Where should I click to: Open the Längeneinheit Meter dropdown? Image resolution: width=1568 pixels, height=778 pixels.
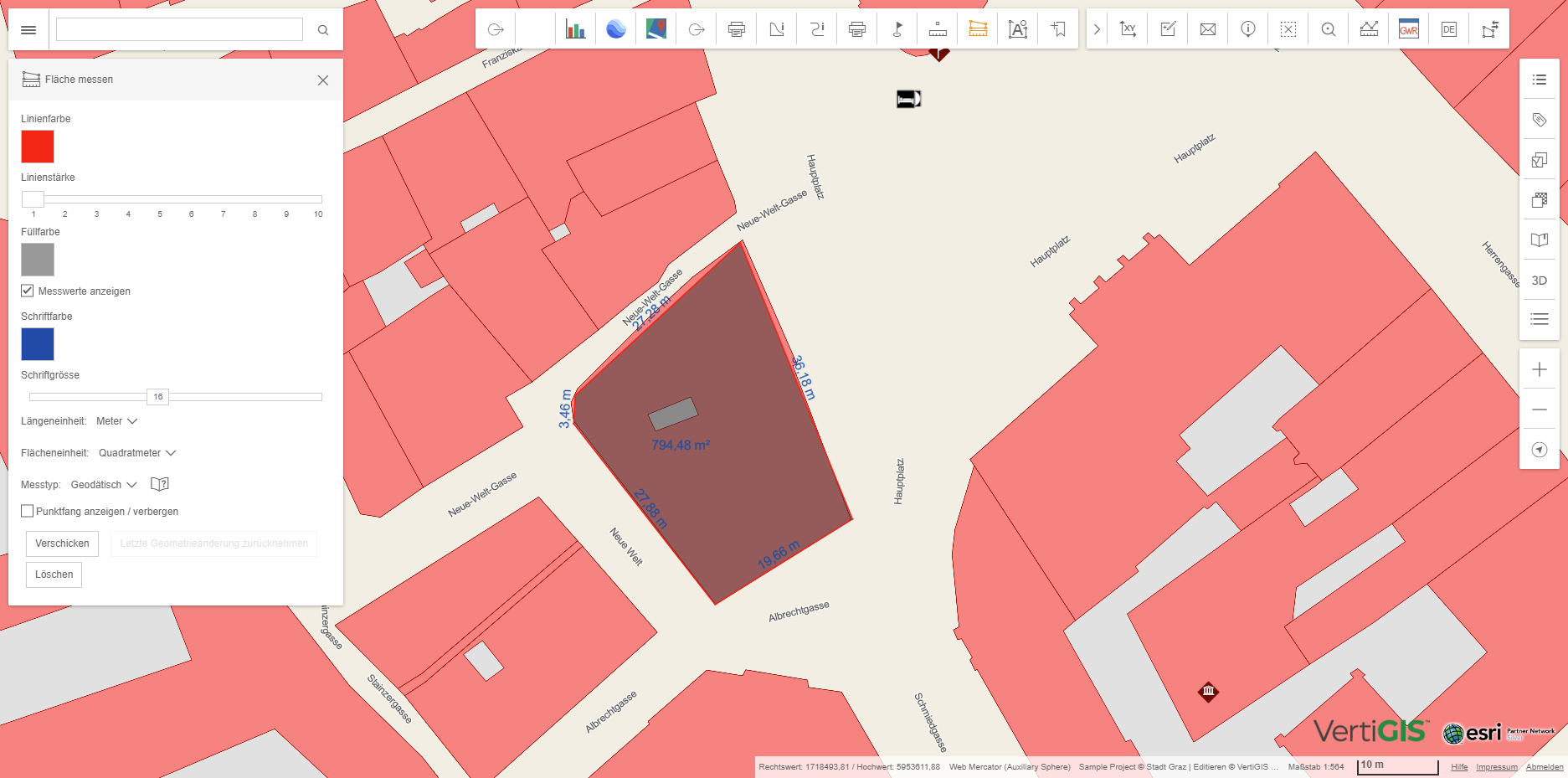tap(116, 421)
